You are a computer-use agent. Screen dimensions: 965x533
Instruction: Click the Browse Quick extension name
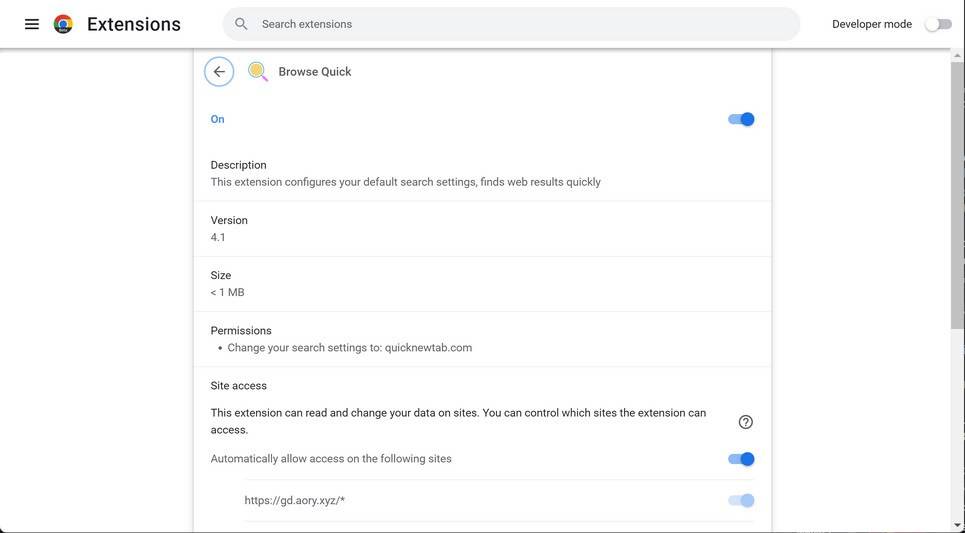[315, 72]
